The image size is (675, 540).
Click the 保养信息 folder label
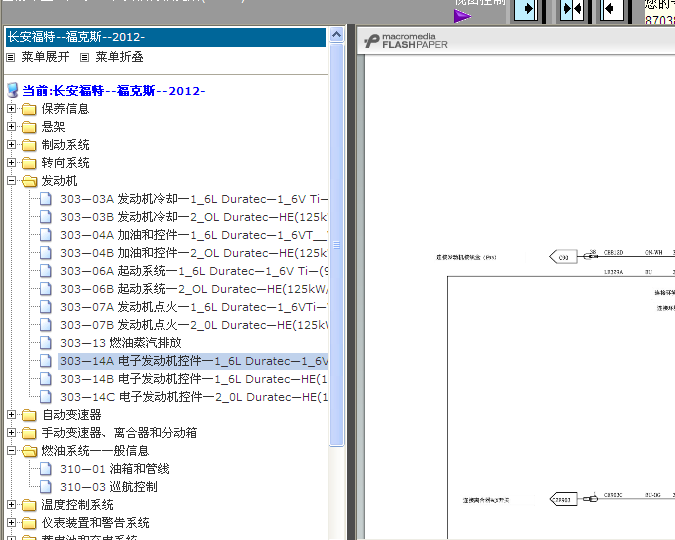tap(65, 109)
